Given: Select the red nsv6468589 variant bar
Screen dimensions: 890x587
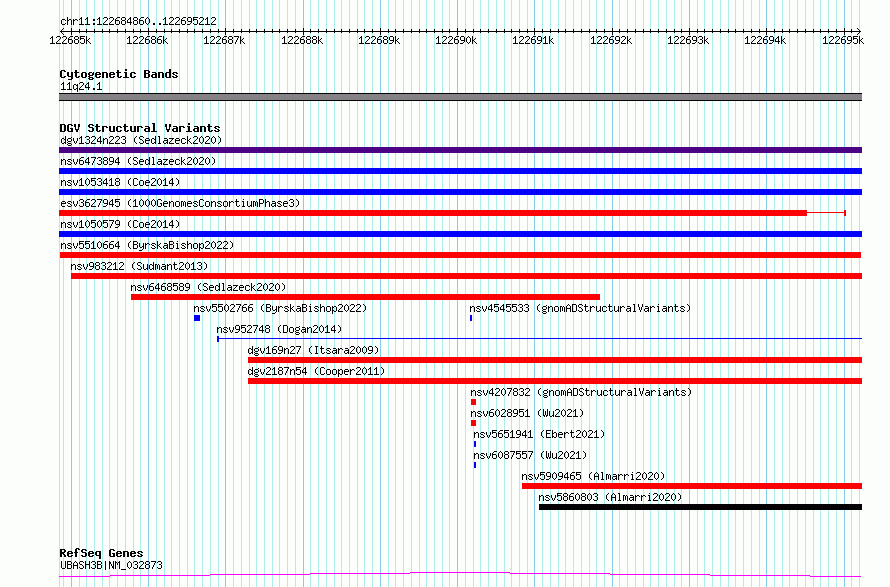Looking at the screenshot, I should click(365, 297).
